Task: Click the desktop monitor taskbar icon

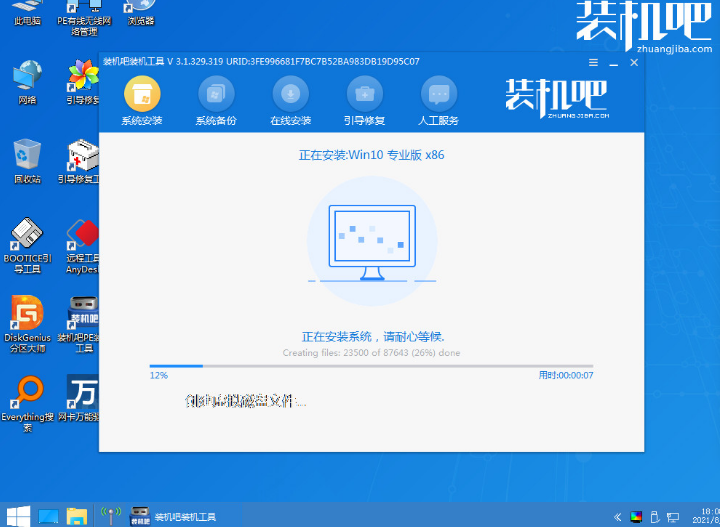Action: coord(48,516)
